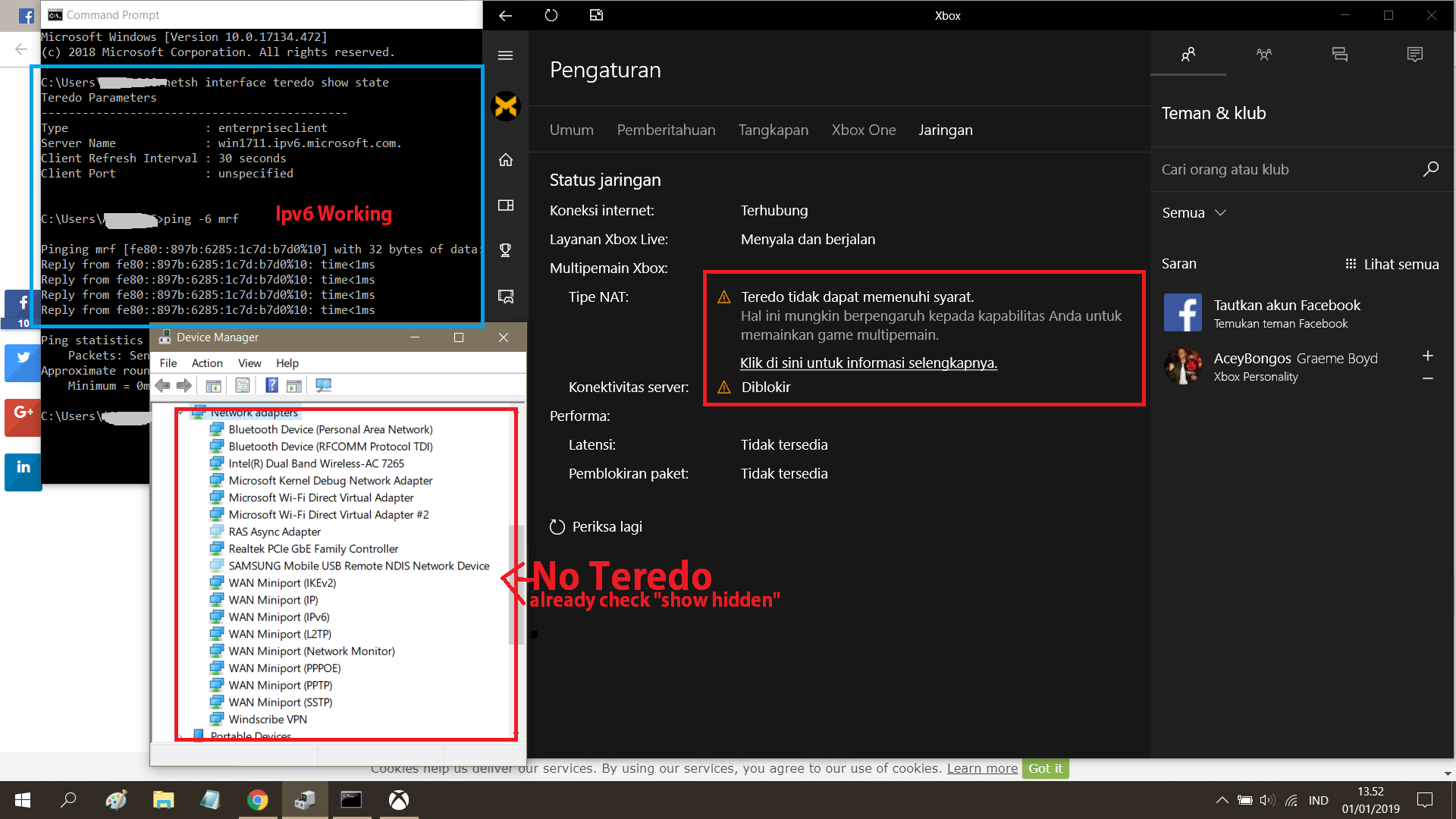Click Device Manager Properties toolbar icon
This screenshot has height=819, width=1456.
click(243, 386)
